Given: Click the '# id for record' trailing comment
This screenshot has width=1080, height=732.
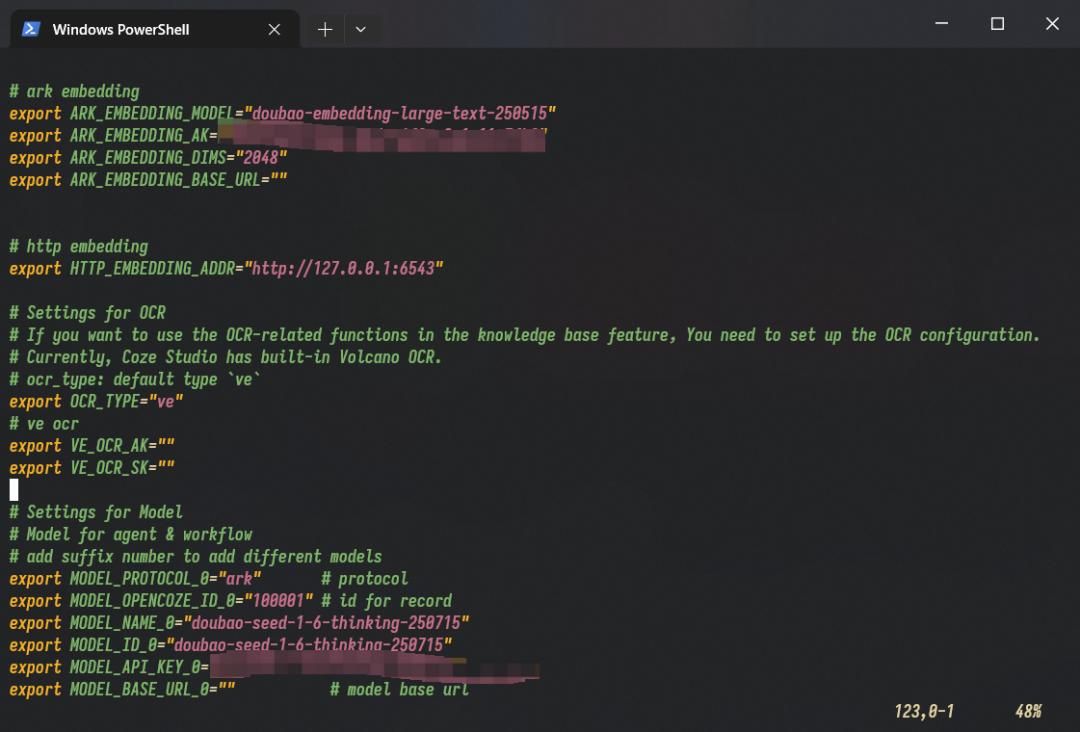Looking at the screenshot, I should pyautogui.click(x=386, y=600).
